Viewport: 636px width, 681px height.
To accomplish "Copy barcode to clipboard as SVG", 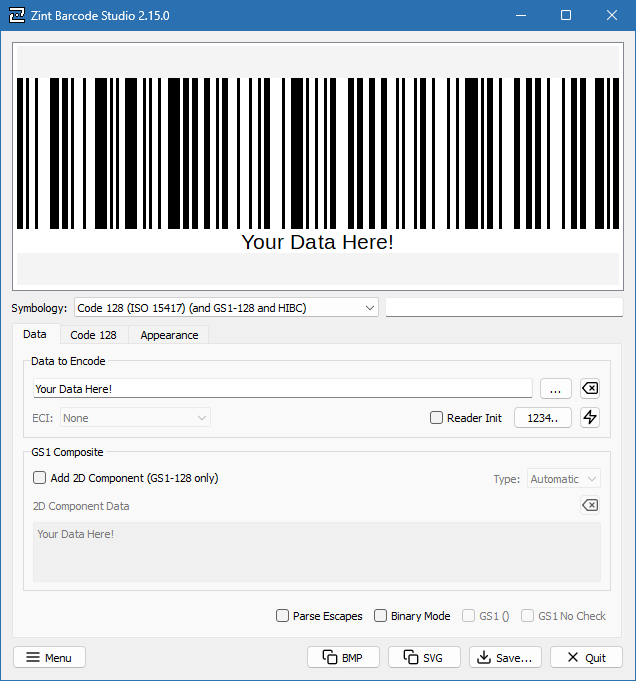I will pos(424,657).
